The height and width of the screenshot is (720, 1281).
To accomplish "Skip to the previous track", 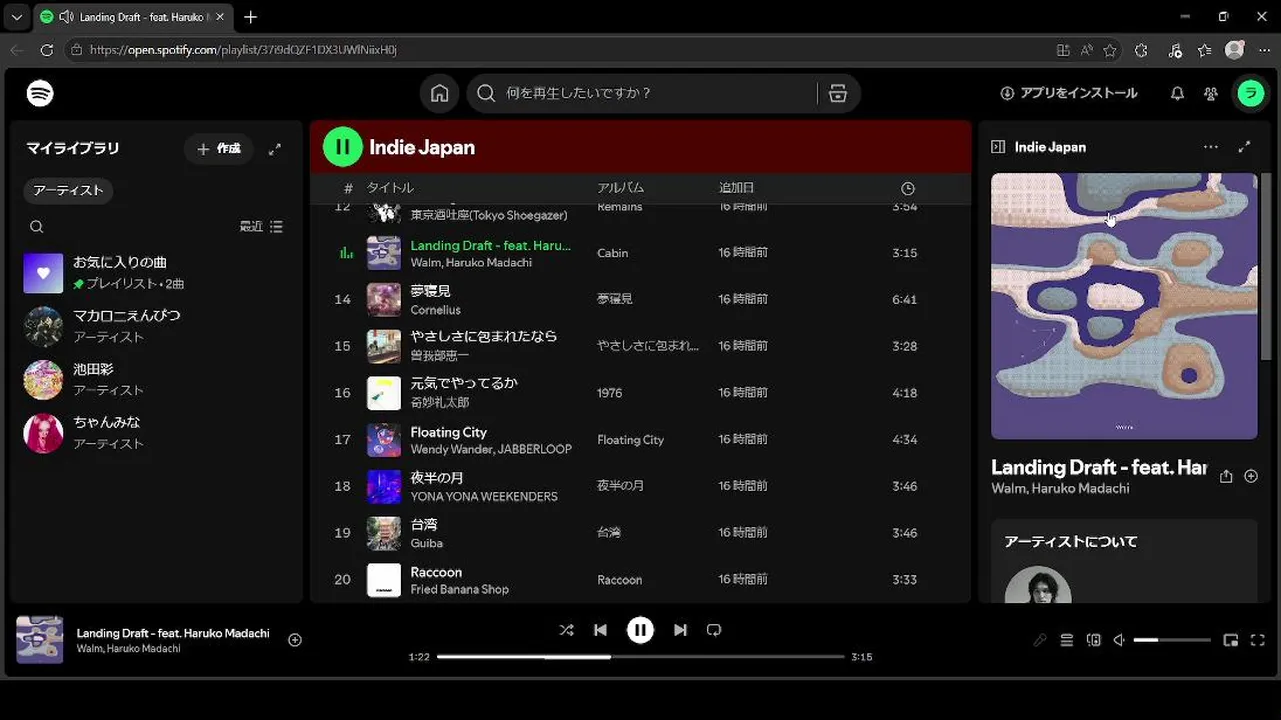I will (600, 630).
